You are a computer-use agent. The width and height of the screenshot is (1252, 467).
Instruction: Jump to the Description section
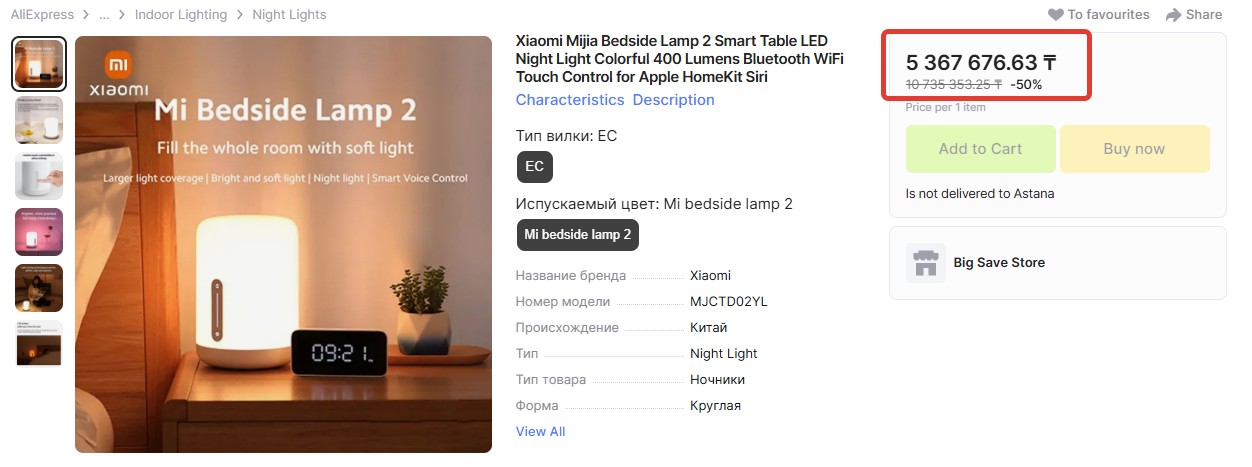pos(673,100)
